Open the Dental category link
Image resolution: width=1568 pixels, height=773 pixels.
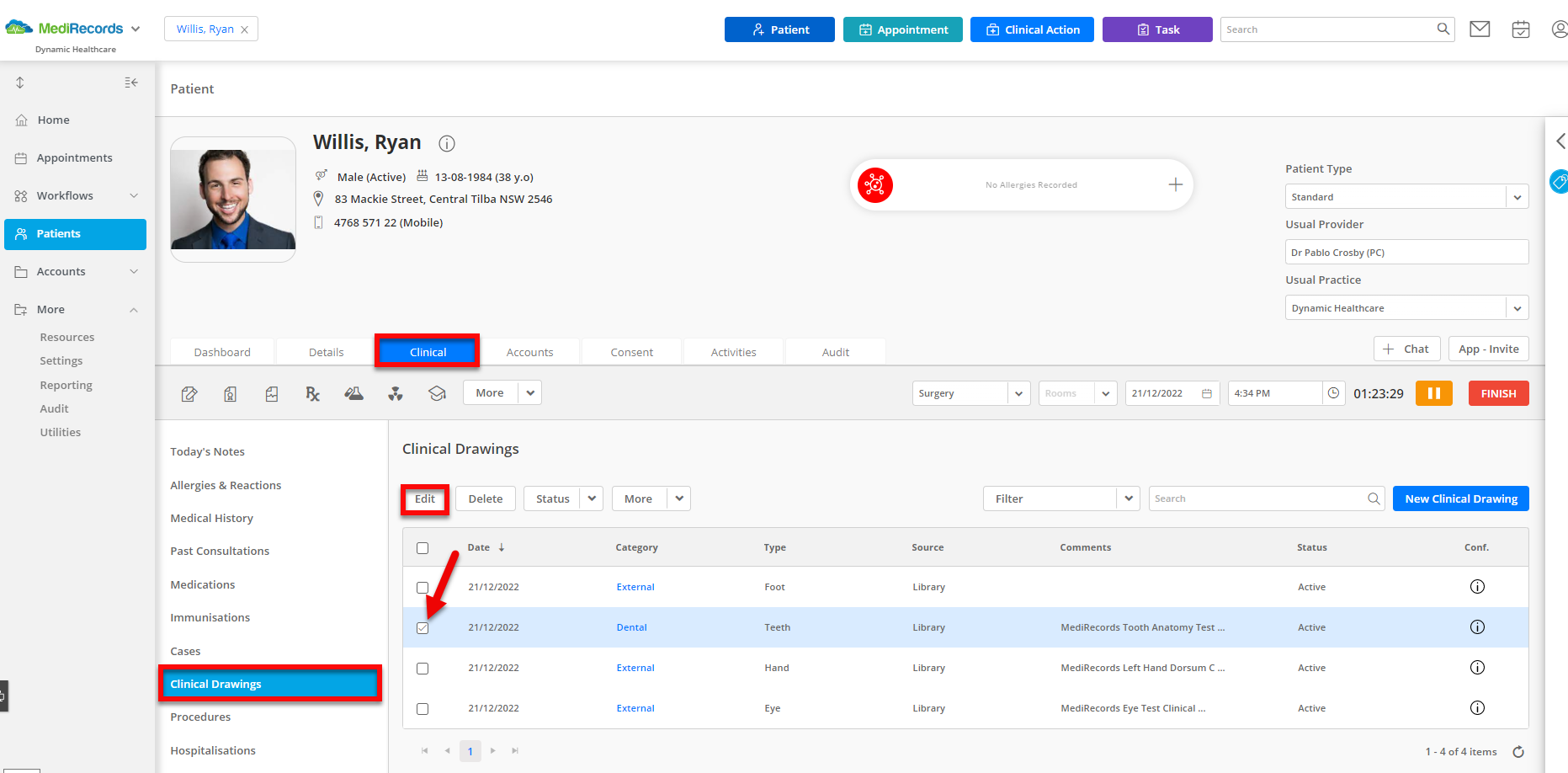coord(631,627)
